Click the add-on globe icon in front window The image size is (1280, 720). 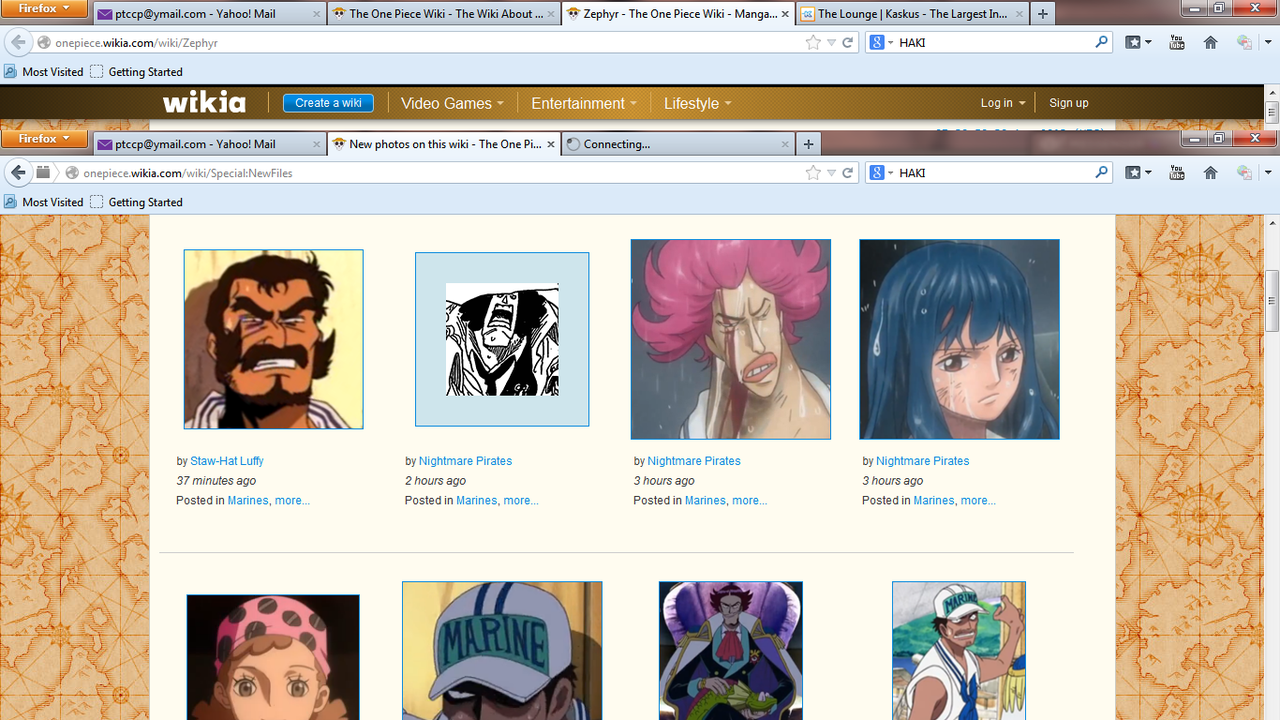[1244, 173]
